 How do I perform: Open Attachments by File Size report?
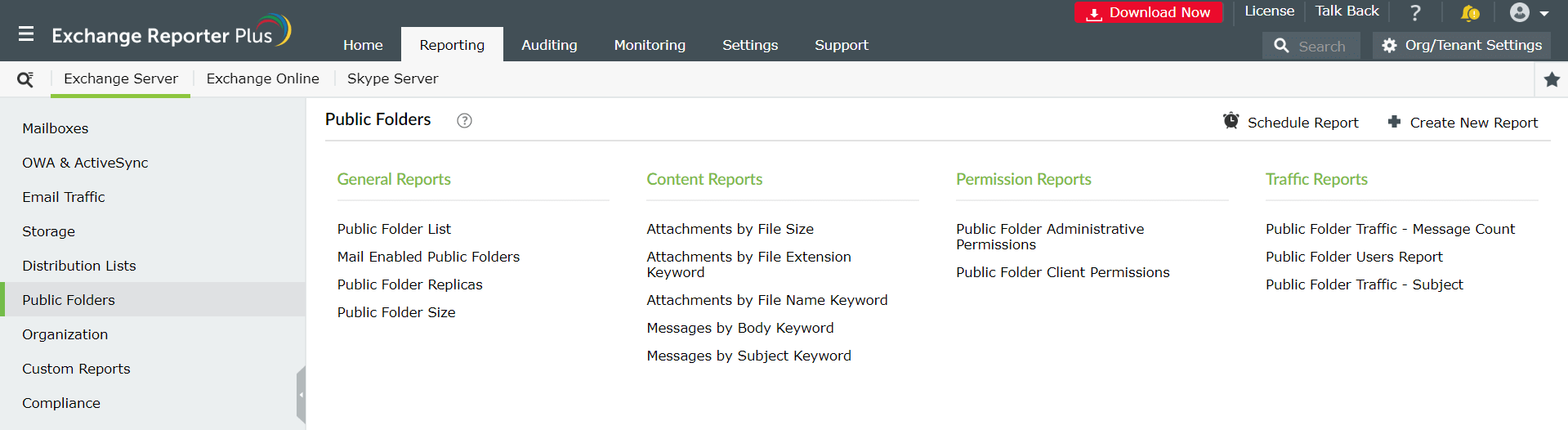pos(730,229)
